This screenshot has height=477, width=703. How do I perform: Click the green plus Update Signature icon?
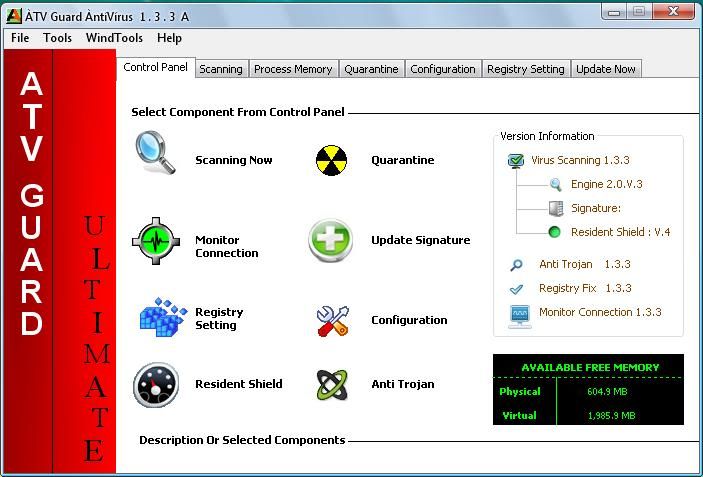pyautogui.click(x=330, y=240)
